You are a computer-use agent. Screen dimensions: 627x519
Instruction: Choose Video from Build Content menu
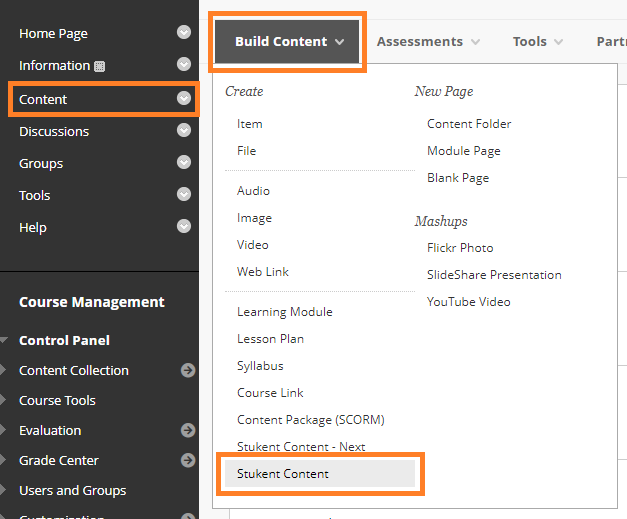[x=252, y=245]
